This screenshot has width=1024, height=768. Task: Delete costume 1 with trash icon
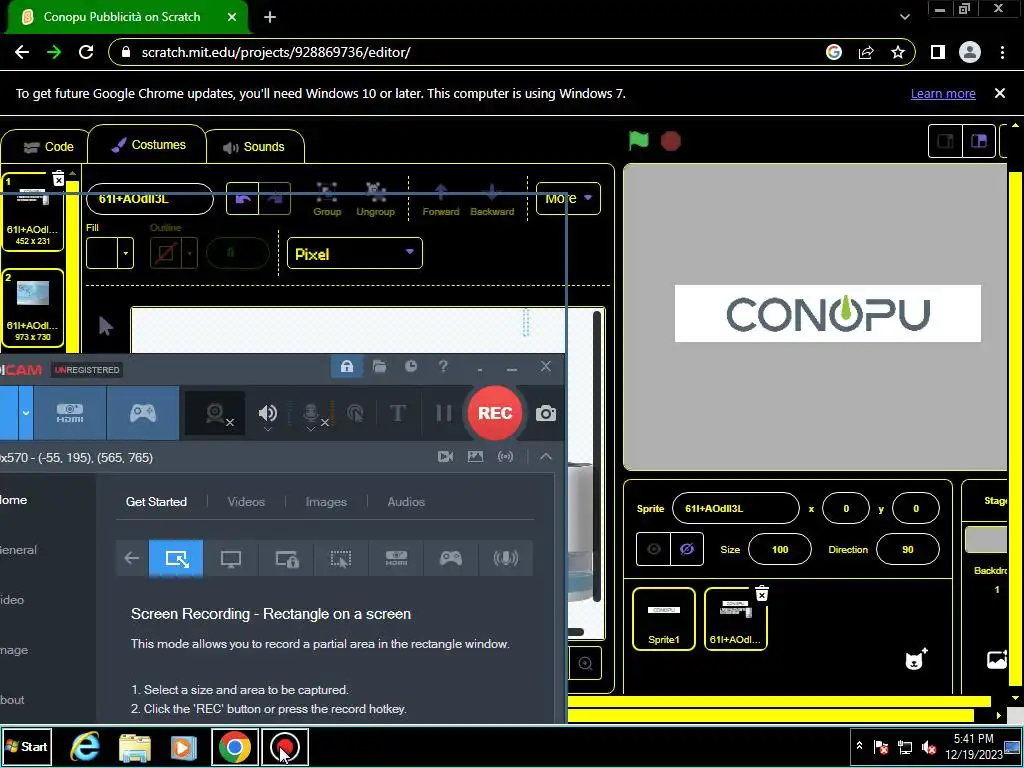tap(58, 178)
